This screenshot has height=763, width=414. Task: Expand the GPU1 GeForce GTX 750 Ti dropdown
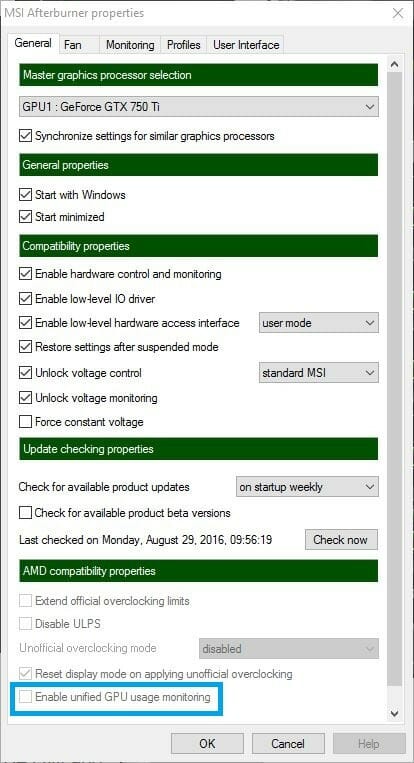coord(198,107)
